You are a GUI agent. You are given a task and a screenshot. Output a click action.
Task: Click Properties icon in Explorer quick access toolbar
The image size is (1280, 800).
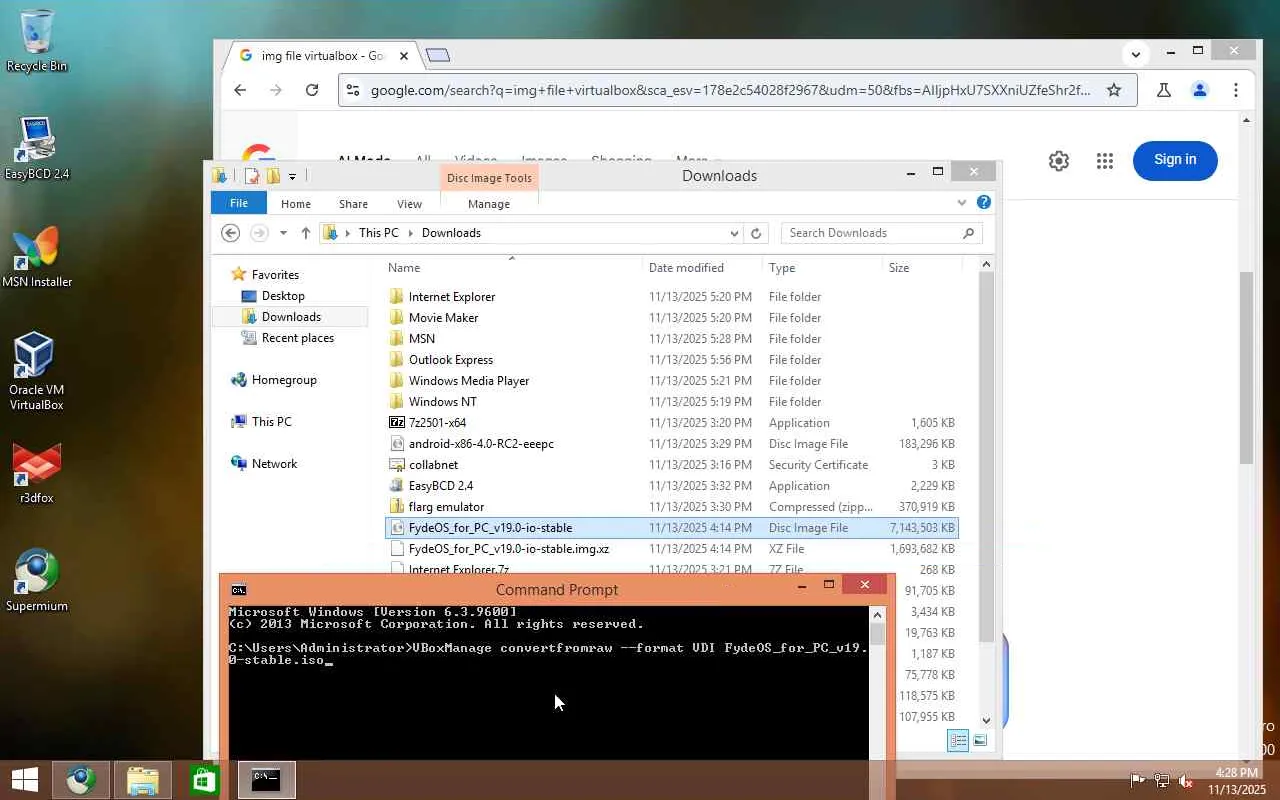pyautogui.click(x=252, y=176)
